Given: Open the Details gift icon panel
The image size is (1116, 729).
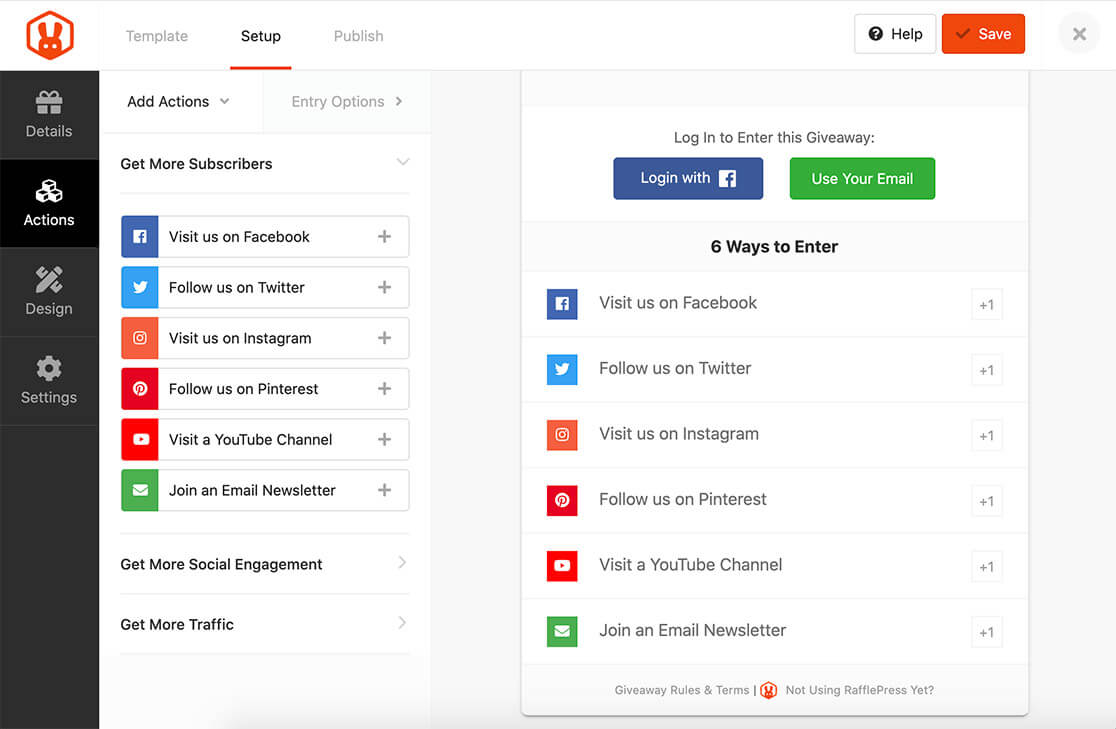Looking at the screenshot, I should point(49,115).
